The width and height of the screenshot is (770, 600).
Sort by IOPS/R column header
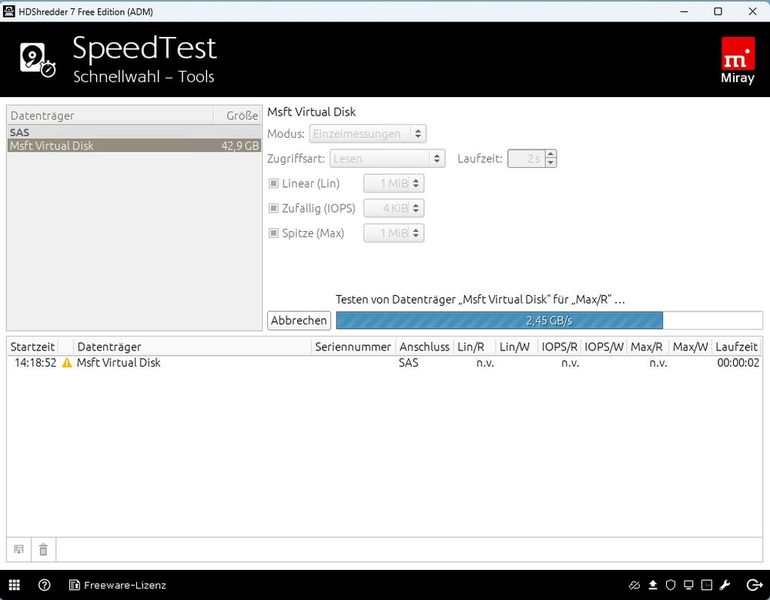click(559, 347)
